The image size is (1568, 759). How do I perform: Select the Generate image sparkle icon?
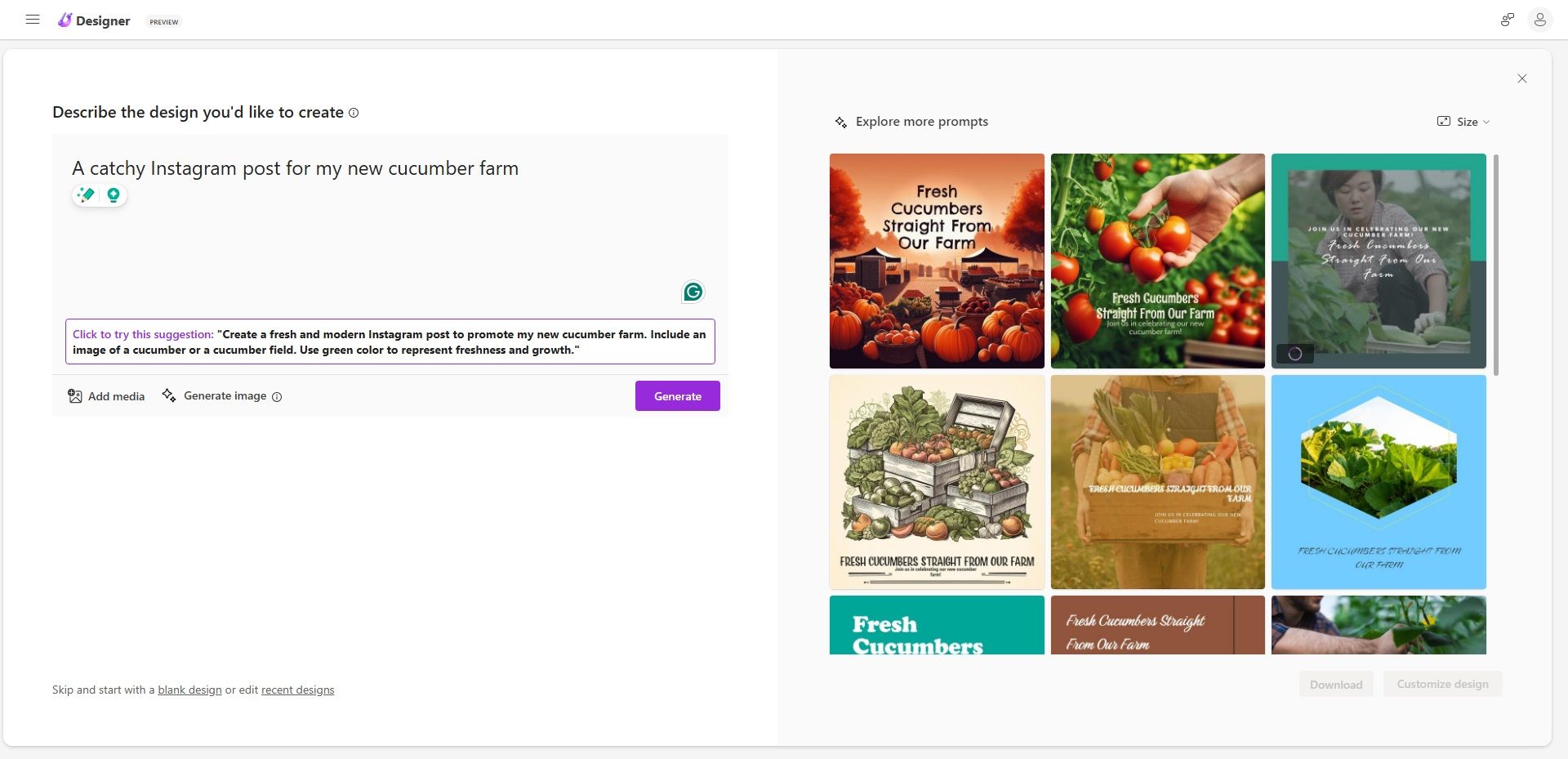169,395
